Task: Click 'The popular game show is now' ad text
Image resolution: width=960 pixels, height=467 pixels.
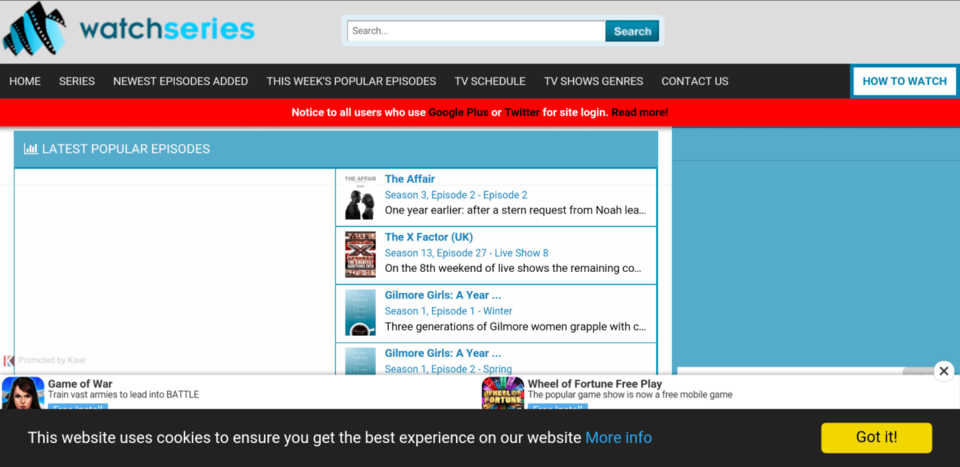Action: 630,395
